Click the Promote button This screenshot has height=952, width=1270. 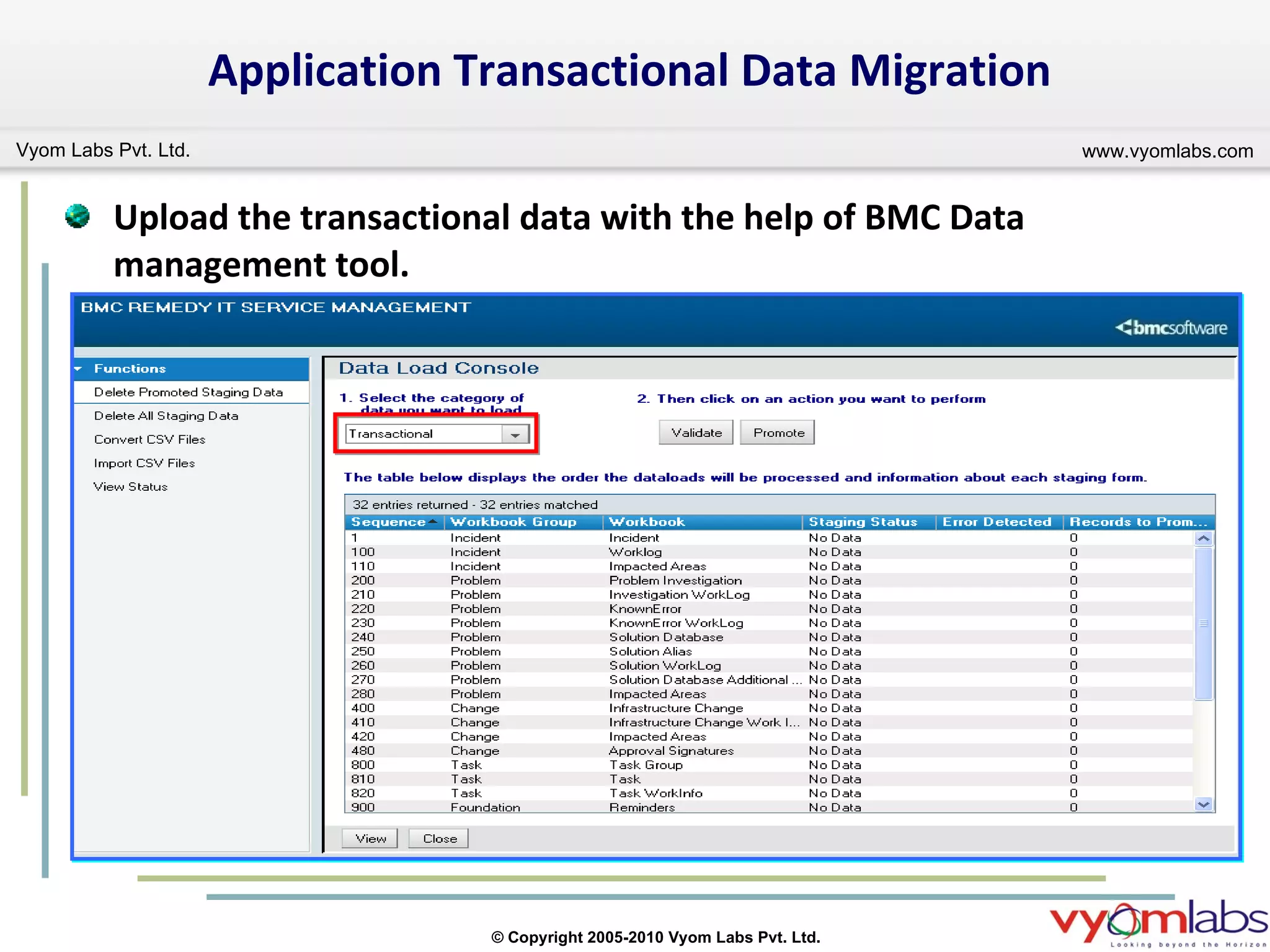click(778, 433)
